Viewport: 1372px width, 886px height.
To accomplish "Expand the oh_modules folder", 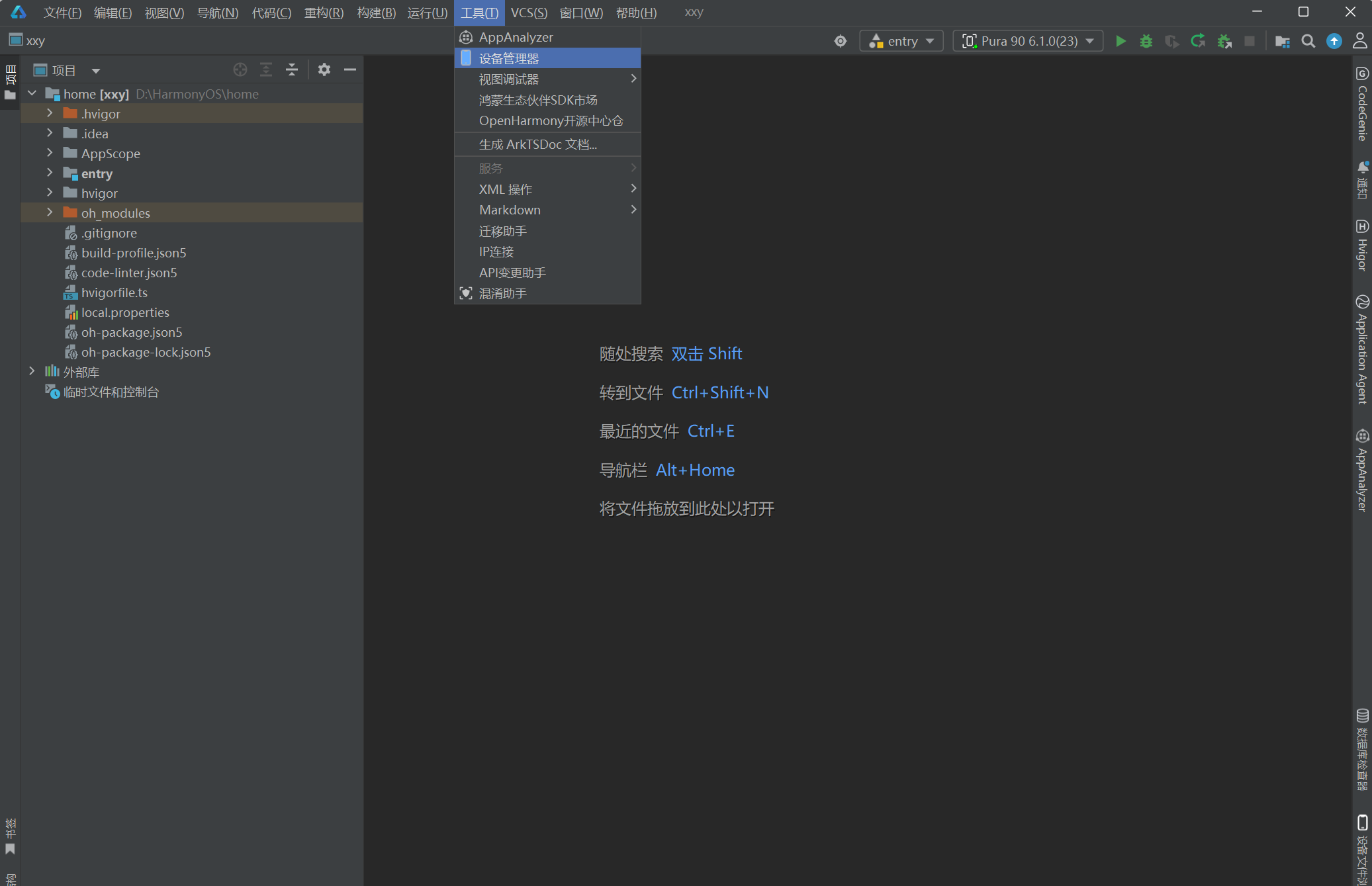I will (x=50, y=212).
